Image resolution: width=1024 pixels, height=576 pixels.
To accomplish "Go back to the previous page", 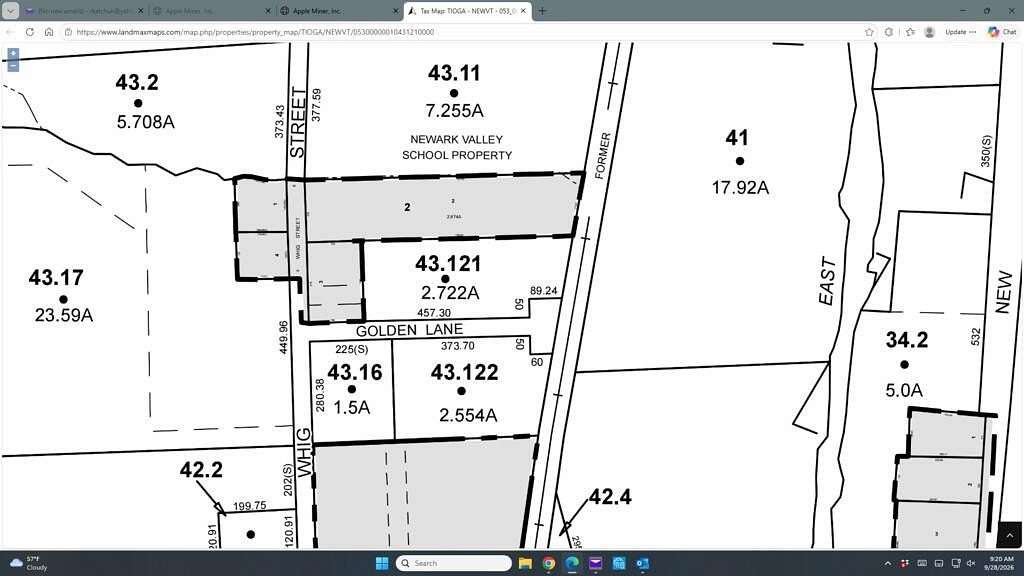I will [x=10, y=31].
